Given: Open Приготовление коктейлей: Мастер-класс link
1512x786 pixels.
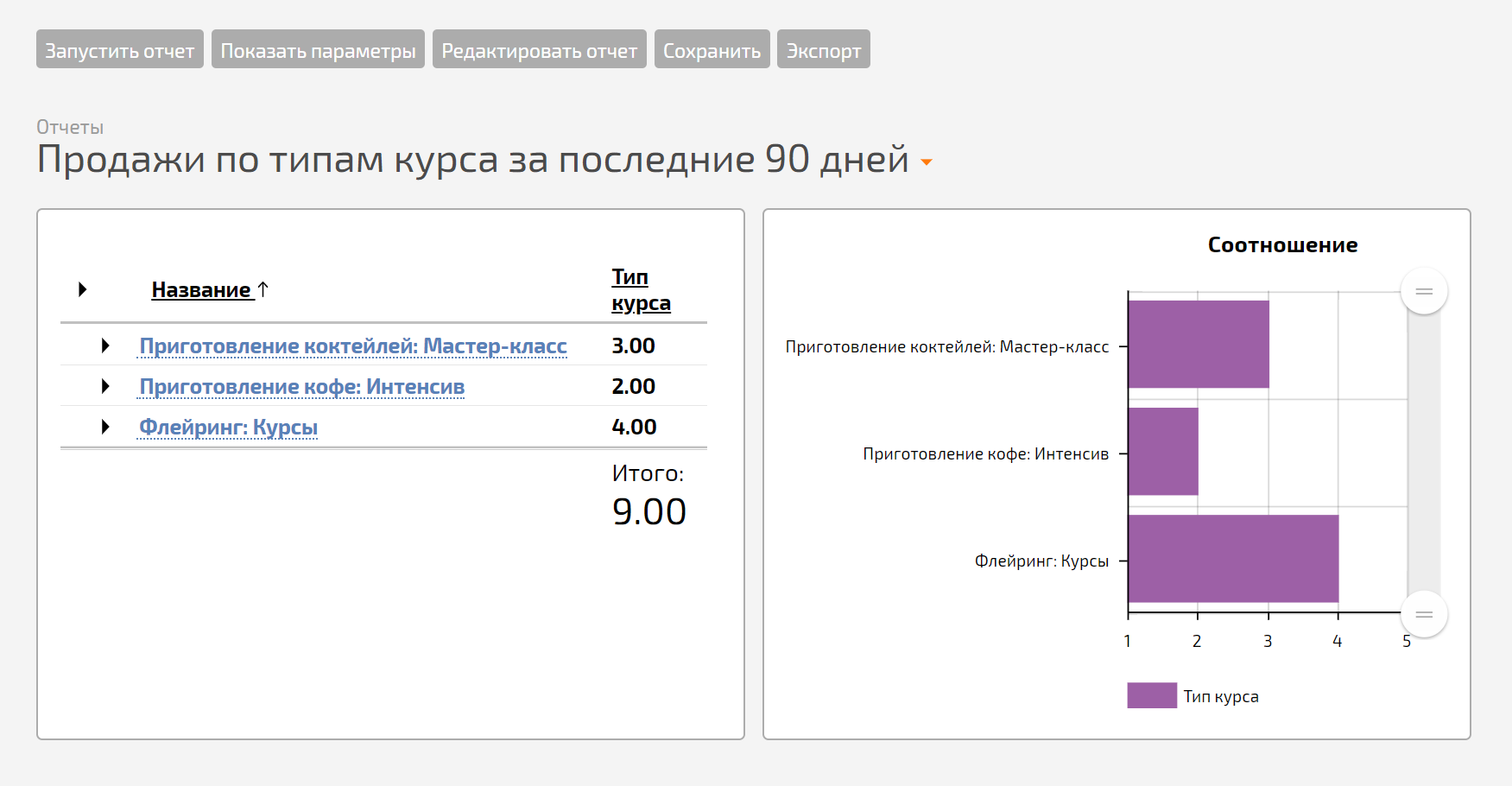Looking at the screenshot, I should [x=353, y=345].
